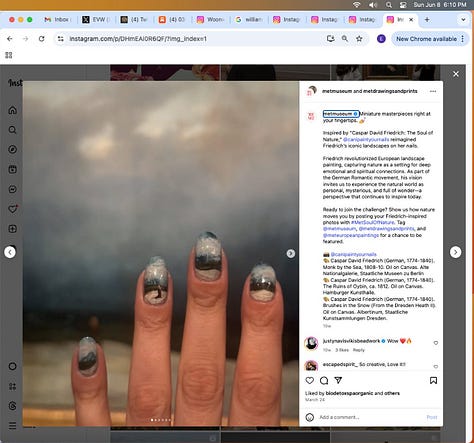This screenshot has height=443, width=474.
Task: Share the post using the paper plane icon
Action: coord(338,380)
